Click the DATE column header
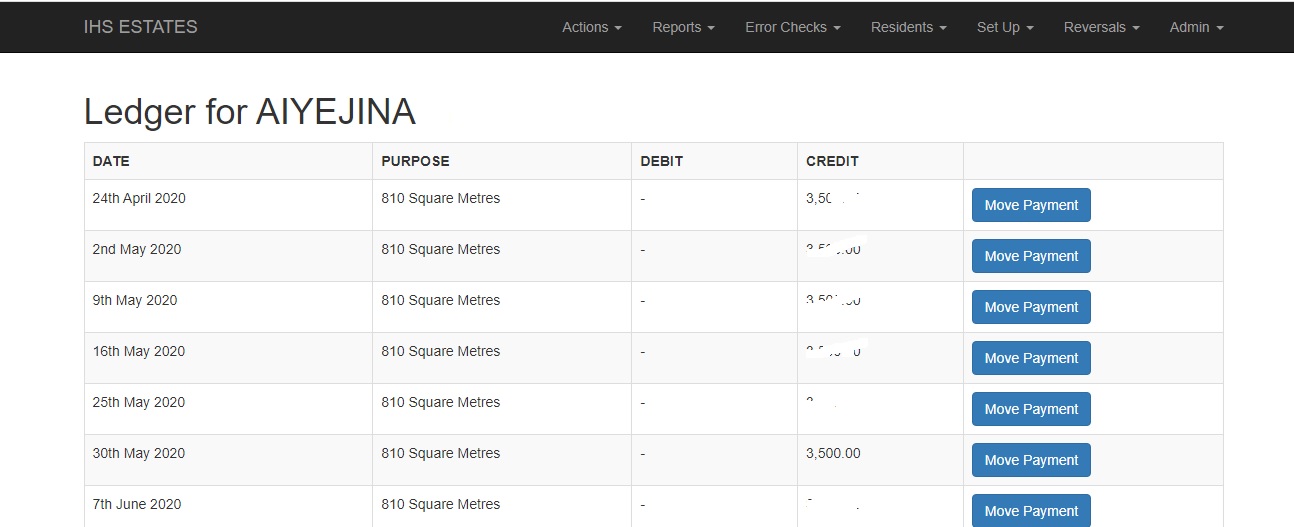 coord(111,161)
